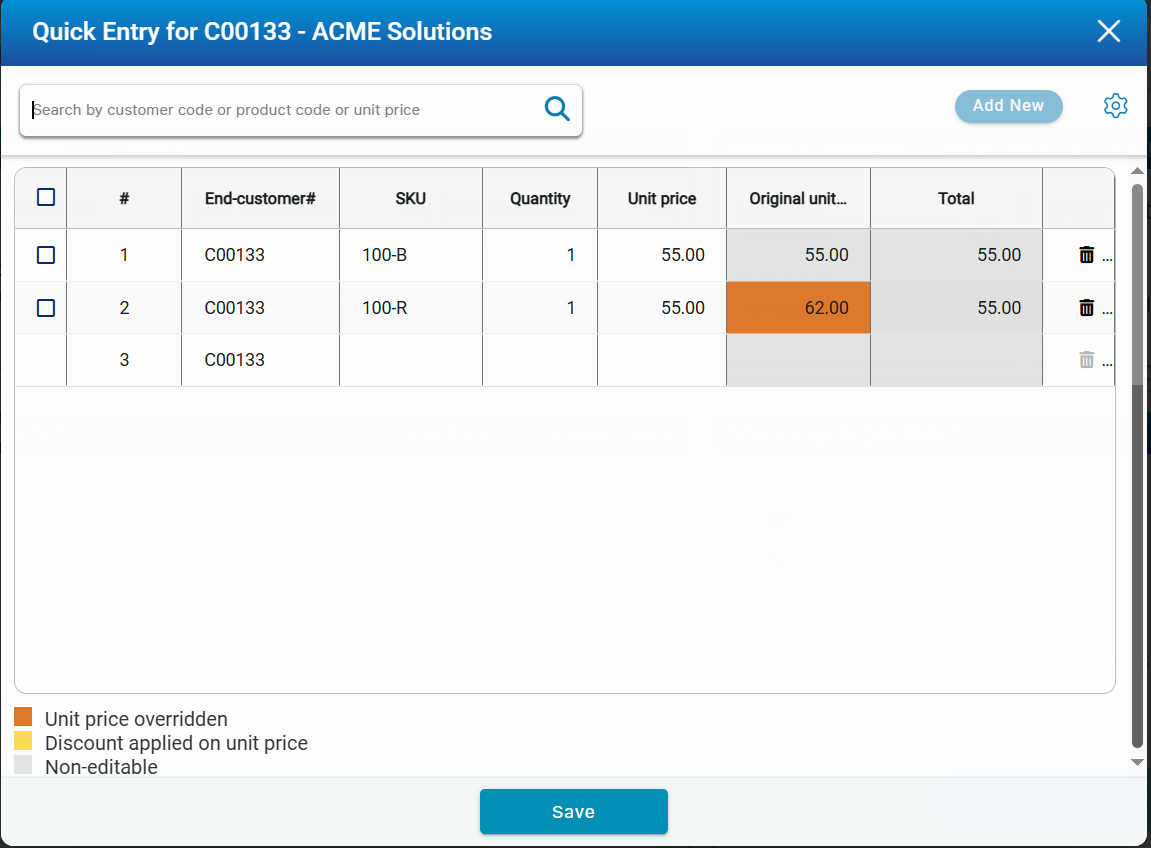Click the unit price cell for 100-R

[662, 308]
